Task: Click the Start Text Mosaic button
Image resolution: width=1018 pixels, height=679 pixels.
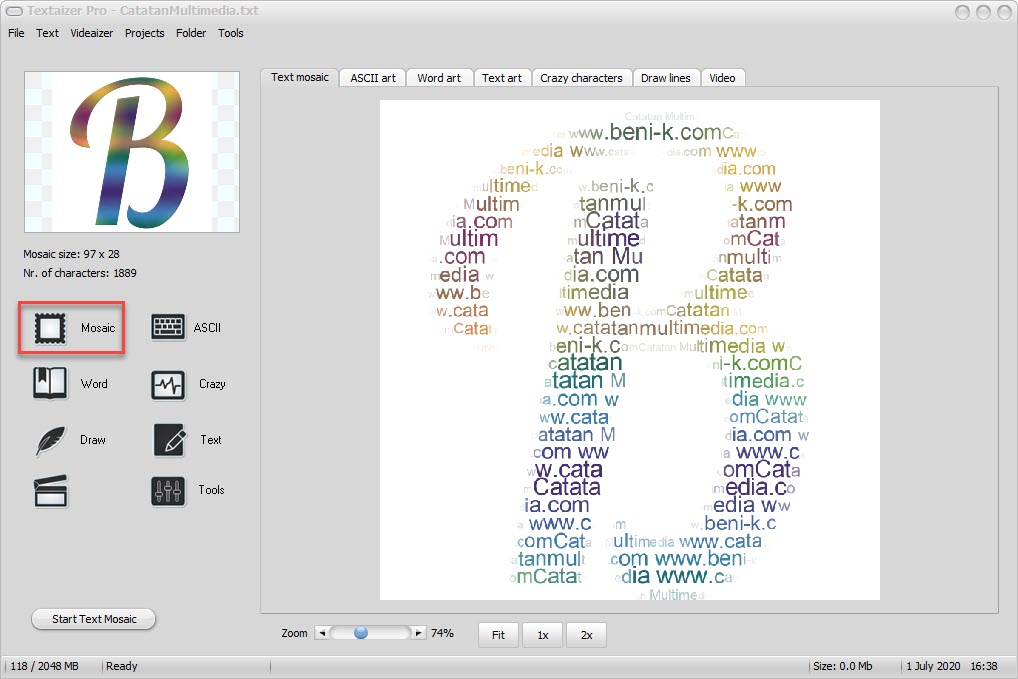Action: [x=94, y=619]
